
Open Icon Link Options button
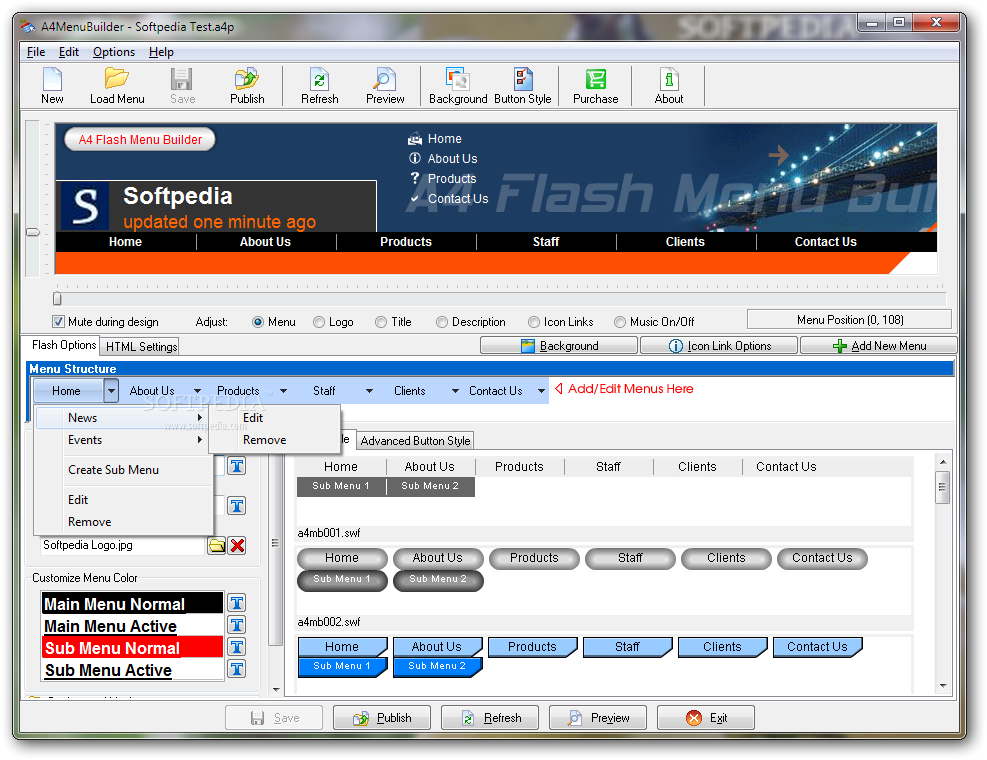pyautogui.click(x=719, y=346)
